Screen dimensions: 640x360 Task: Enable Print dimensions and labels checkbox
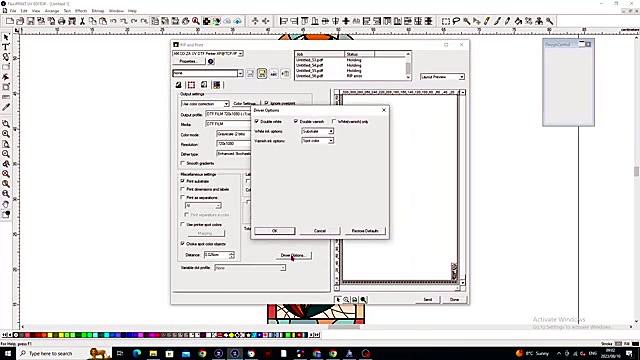pos(183,189)
